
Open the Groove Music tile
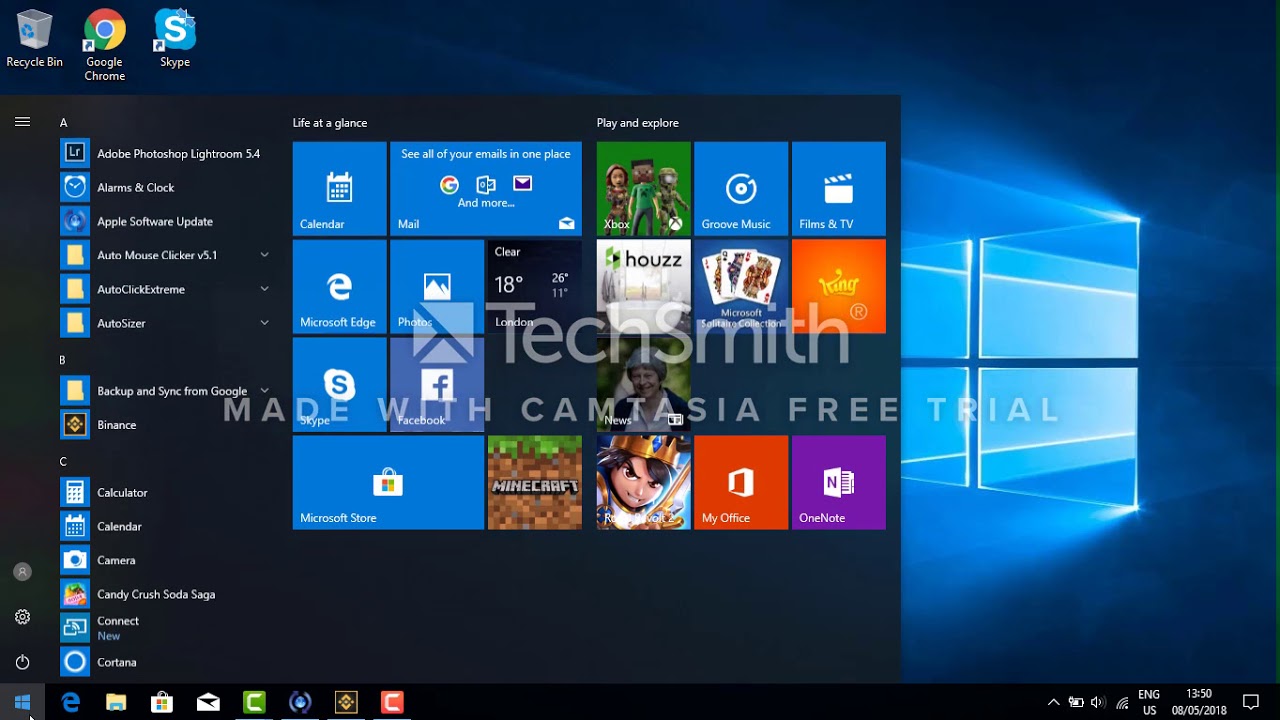741,188
